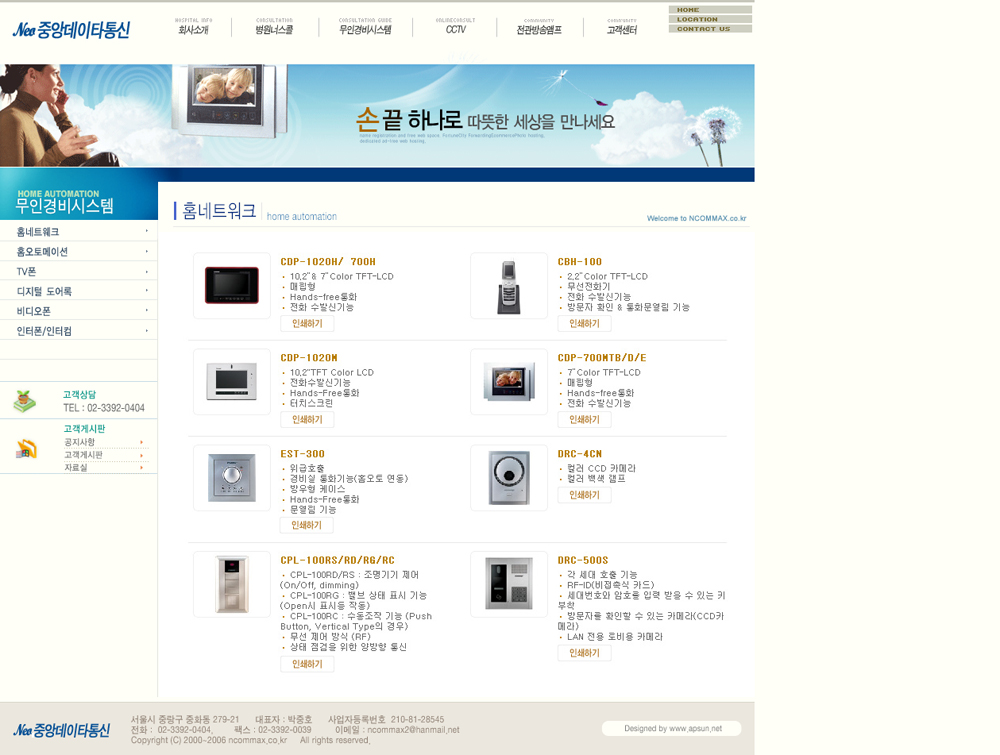Expand the 홈네트웍 sidebar menu arrow

point(147,231)
